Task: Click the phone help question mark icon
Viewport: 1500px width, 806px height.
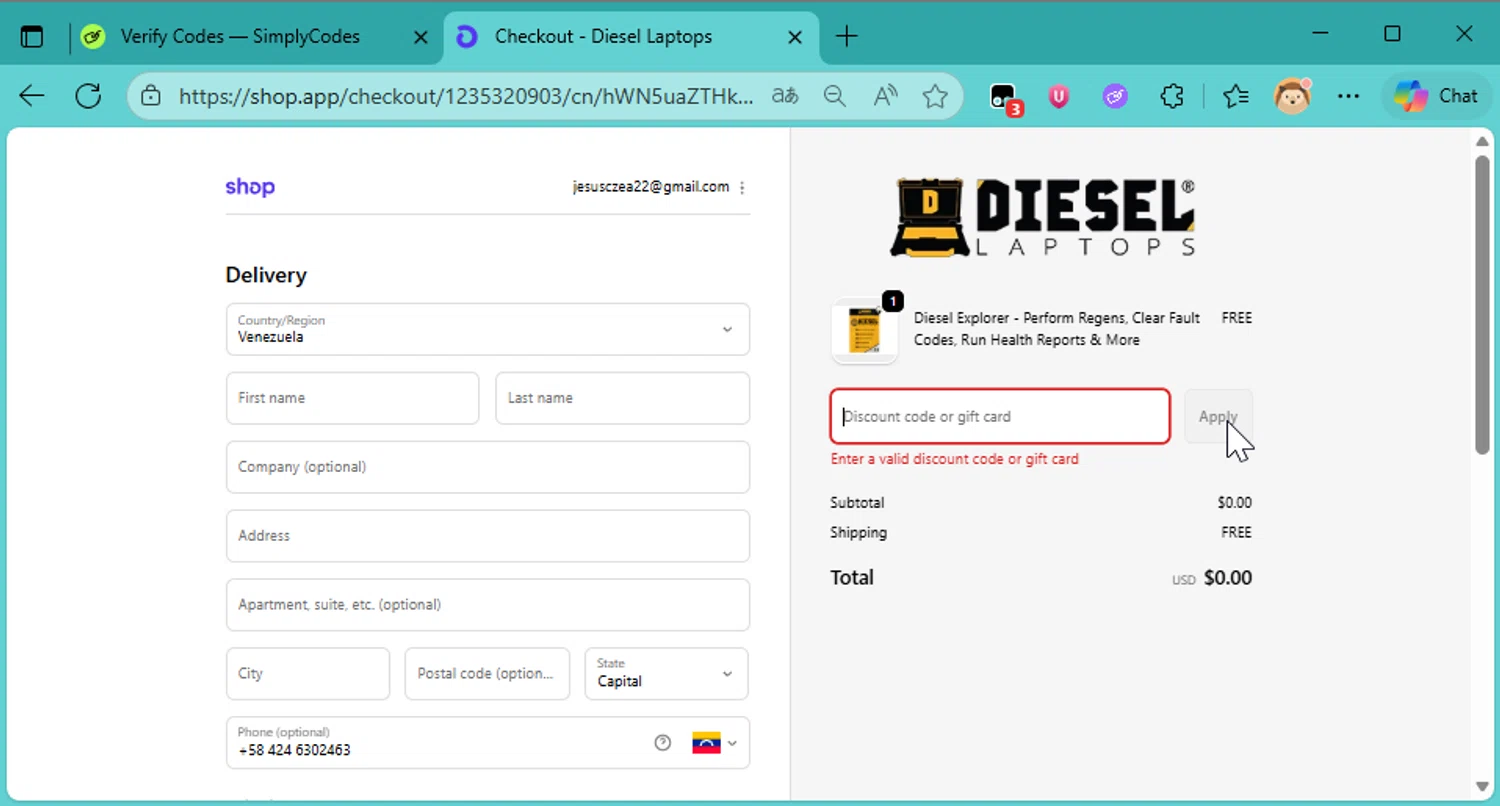Action: [662, 743]
